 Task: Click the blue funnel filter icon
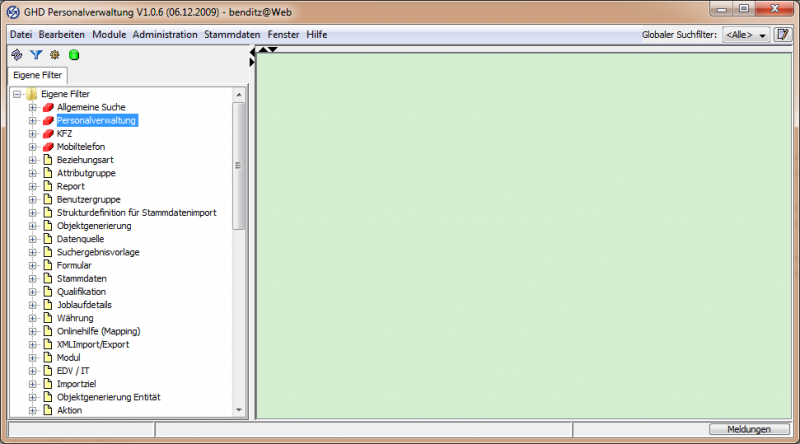pyautogui.click(x=36, y=55)
